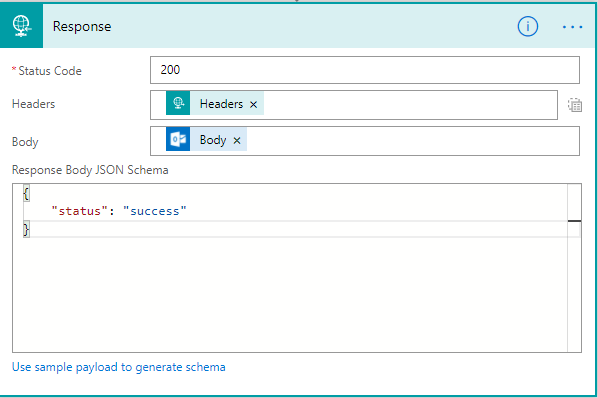Remove the Headers token with its X
Image resolution: width=598 pixels, height=398 pixels.
(254, 104)
